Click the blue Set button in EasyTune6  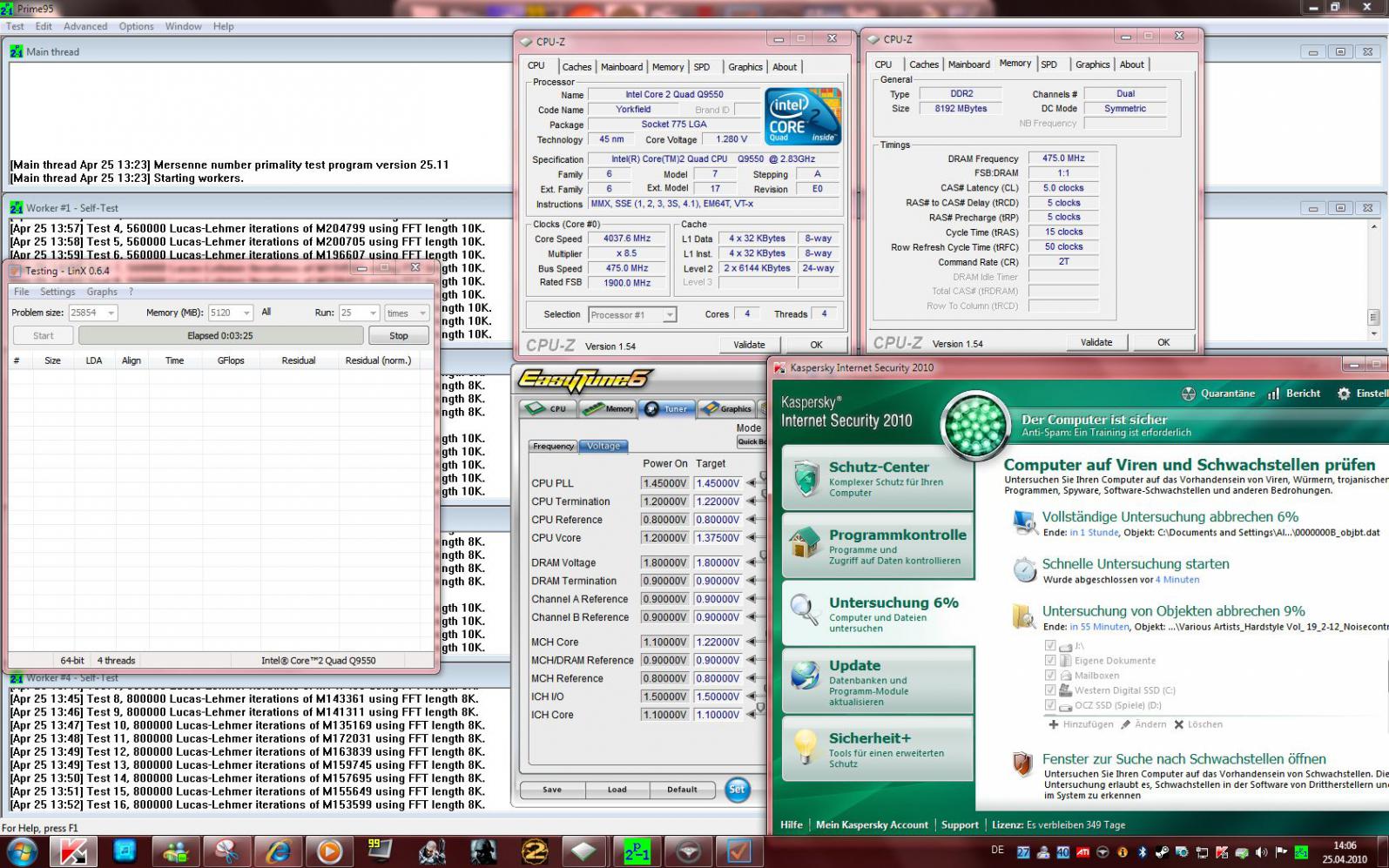737,790
